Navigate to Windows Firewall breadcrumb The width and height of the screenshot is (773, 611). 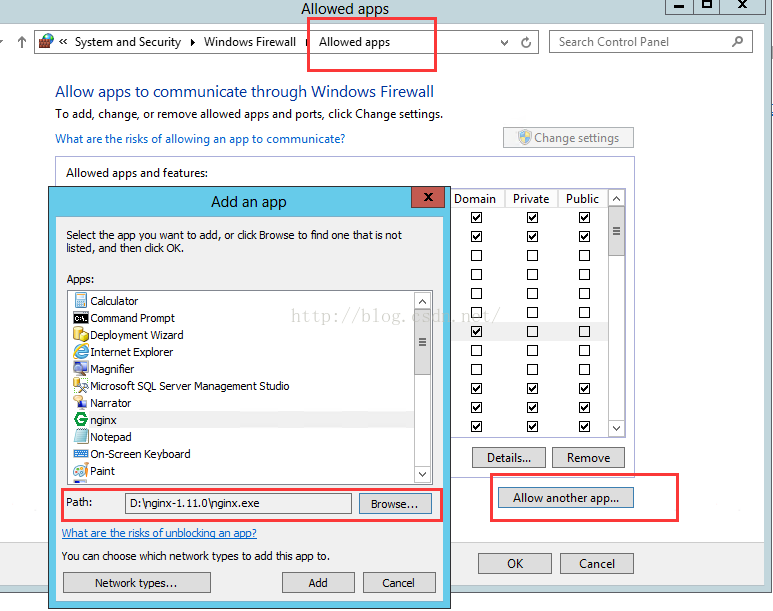click(249, 42)
